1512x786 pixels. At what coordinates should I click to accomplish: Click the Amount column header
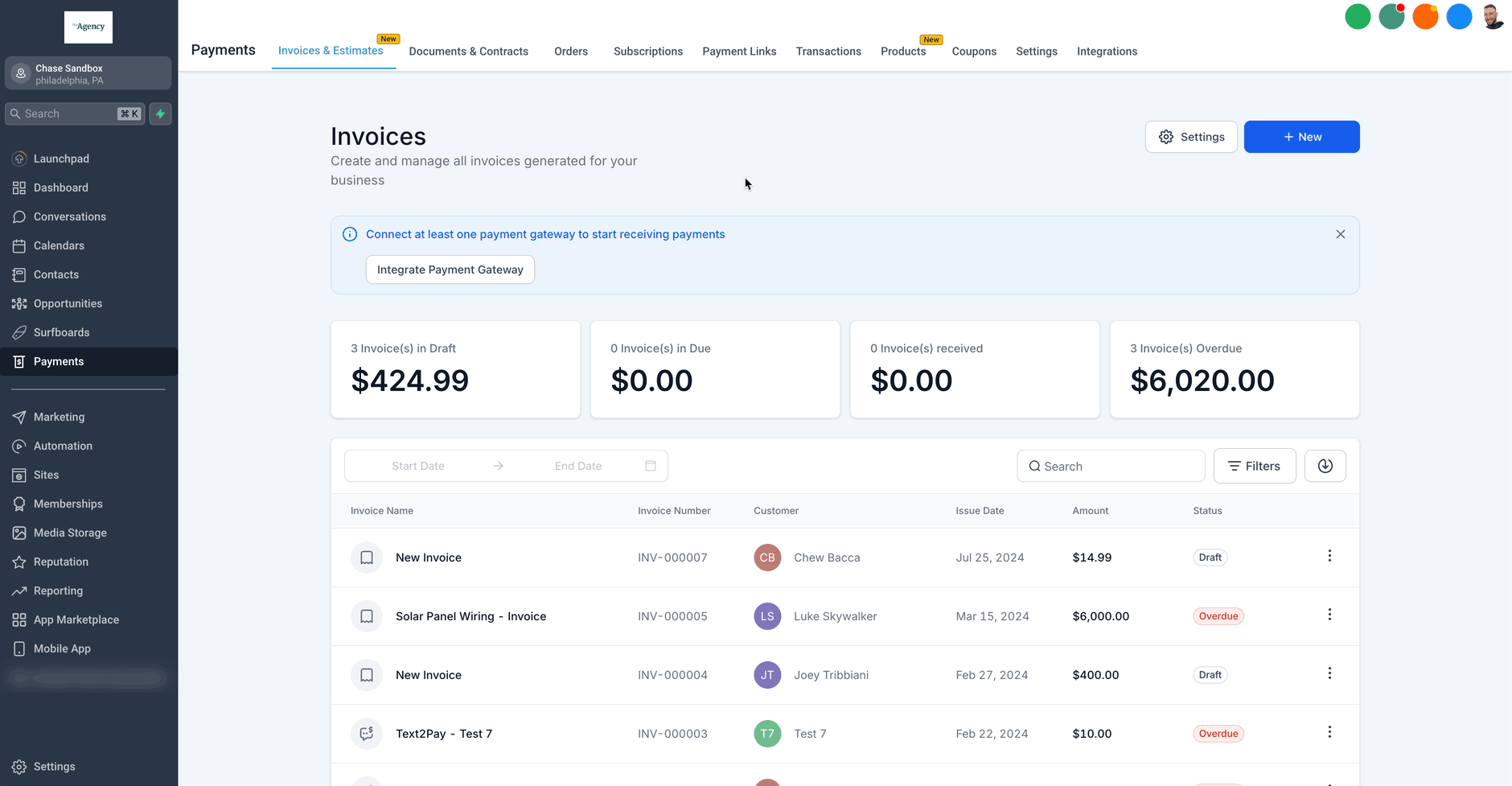coord(1091,511)
